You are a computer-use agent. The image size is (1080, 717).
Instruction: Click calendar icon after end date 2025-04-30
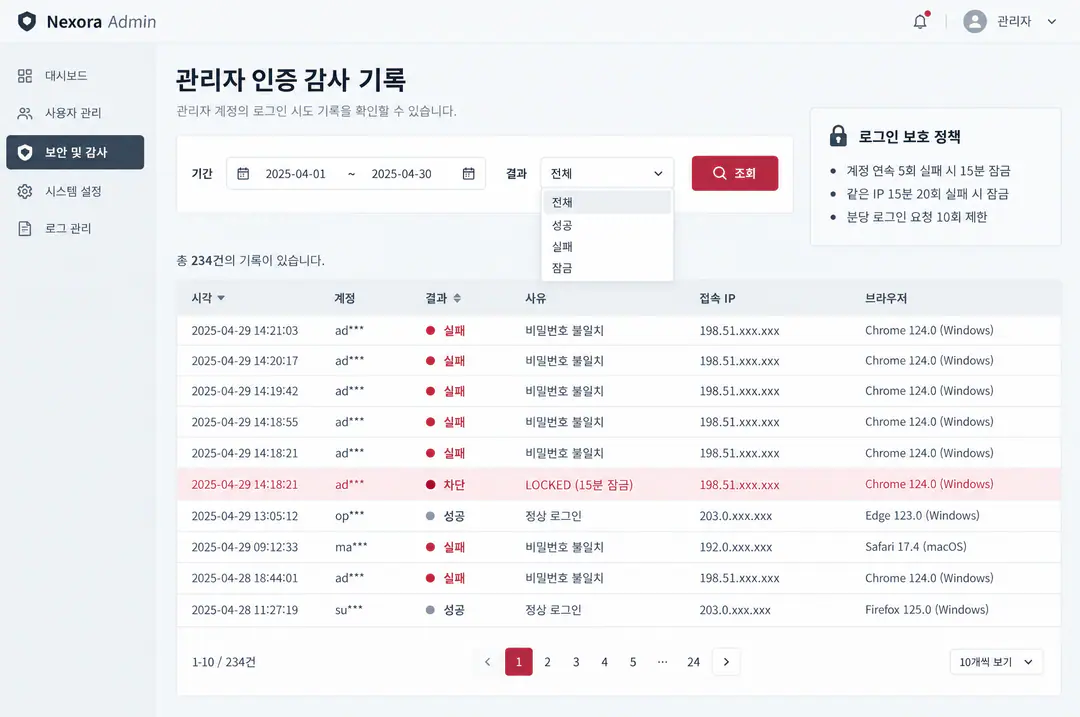point(468,174)
